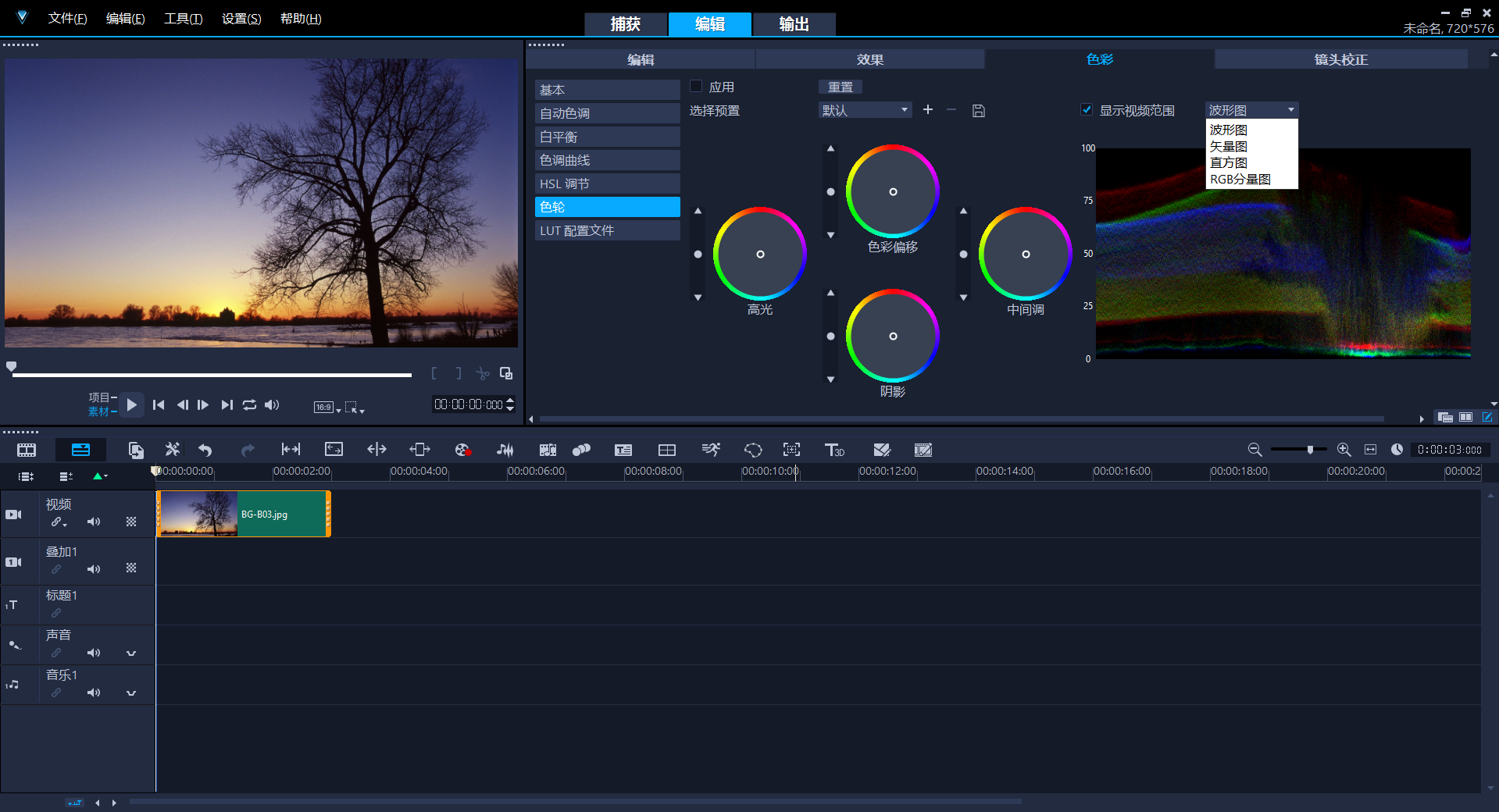Screen dimensions: 1499x812
Task: Click 高光 highlight color wheel center
Action: [x=760, y=254]
